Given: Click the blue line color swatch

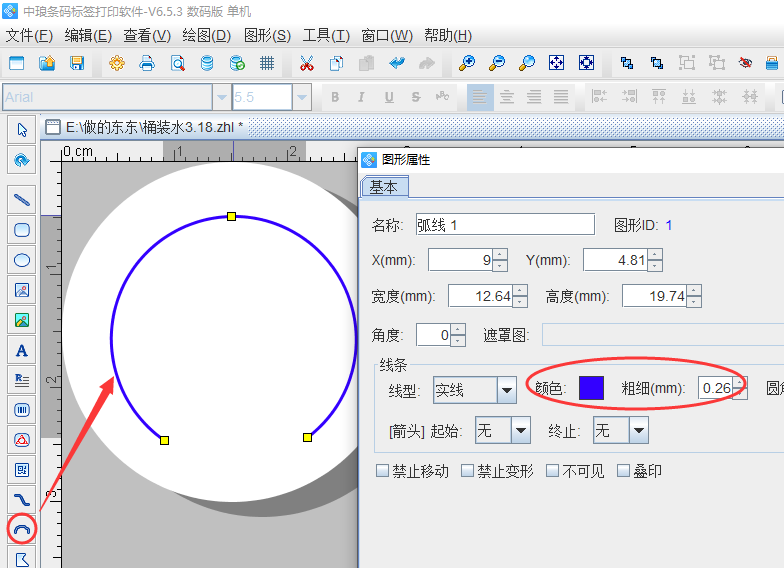Looking at the screenshot, I should click(x=591, y=388).
